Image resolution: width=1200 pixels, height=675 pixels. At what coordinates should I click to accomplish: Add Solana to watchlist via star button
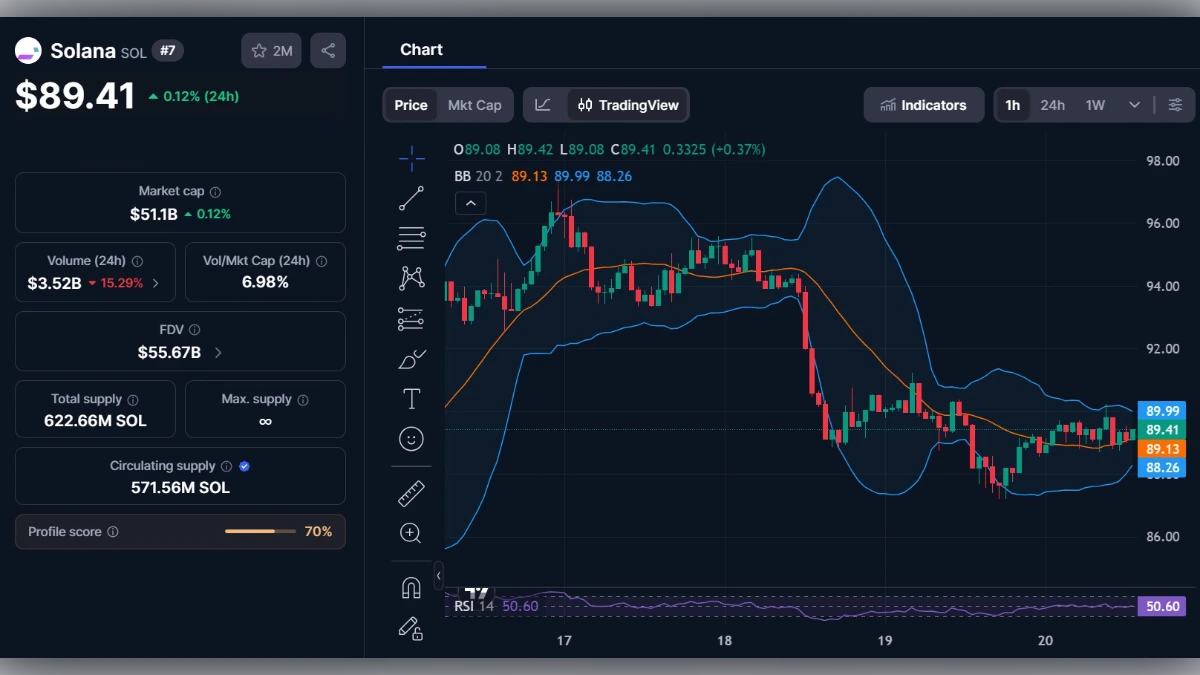(270, 50)
